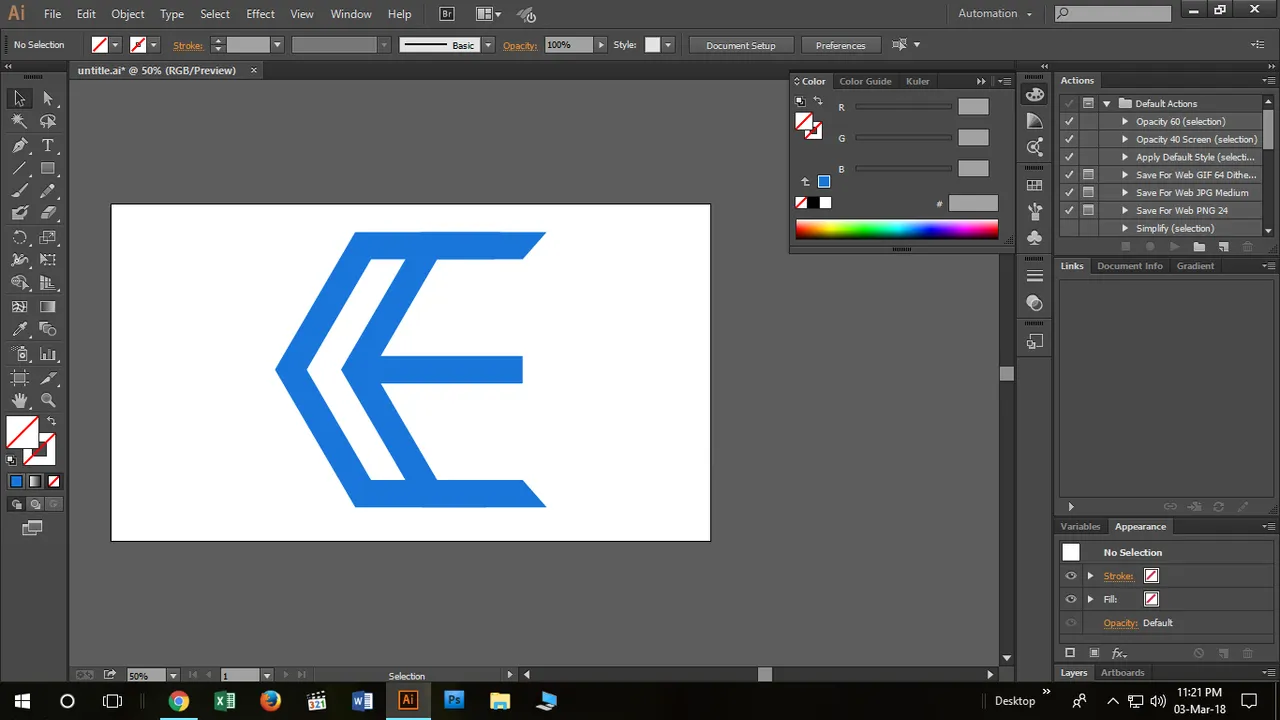
Task: Switch to the Color Guide tab
Action: tap(865, 81)
